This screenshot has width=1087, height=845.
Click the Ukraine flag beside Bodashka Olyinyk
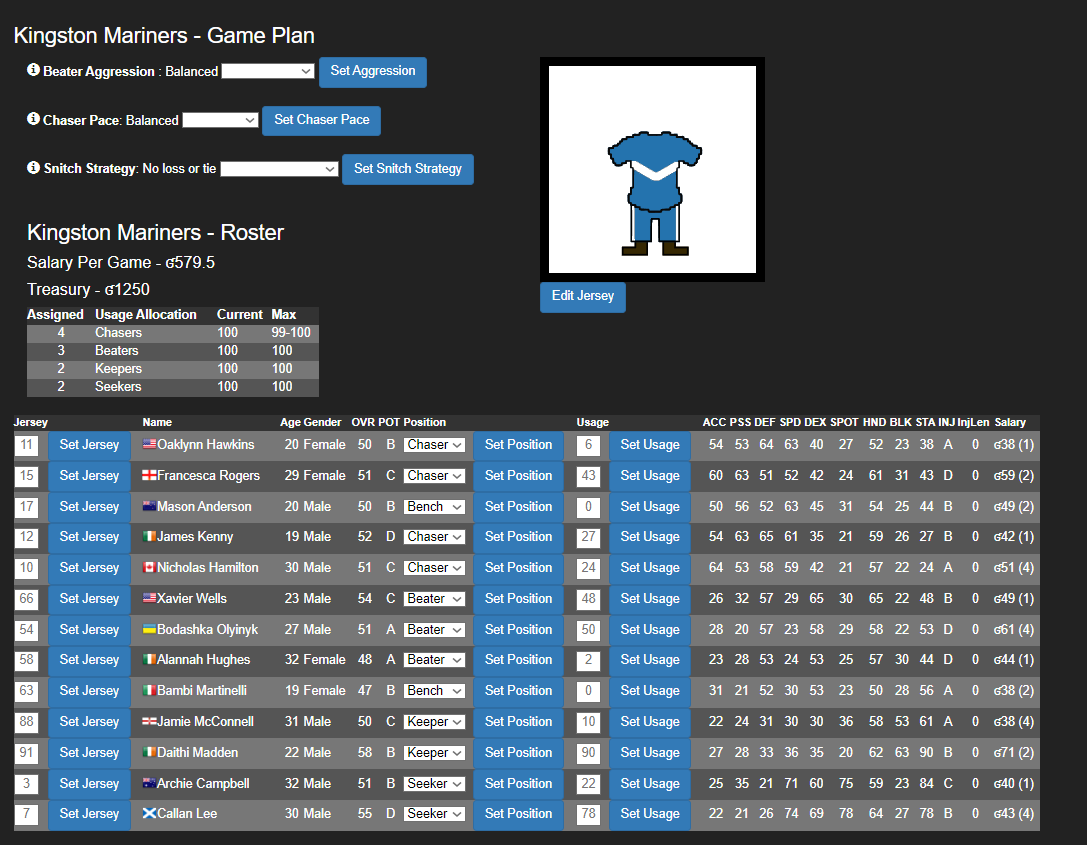click(x=150, y=629)
